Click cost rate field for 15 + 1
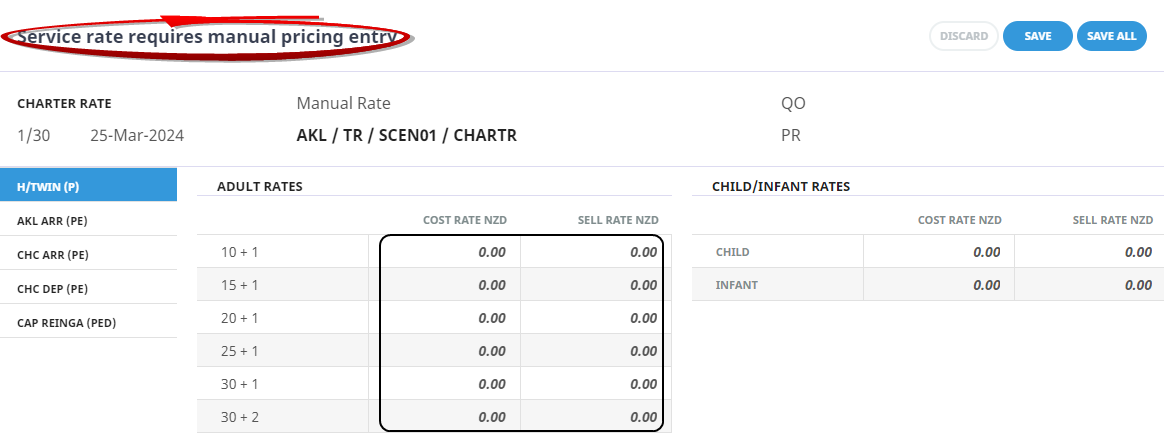 click(x=446, y=285)
